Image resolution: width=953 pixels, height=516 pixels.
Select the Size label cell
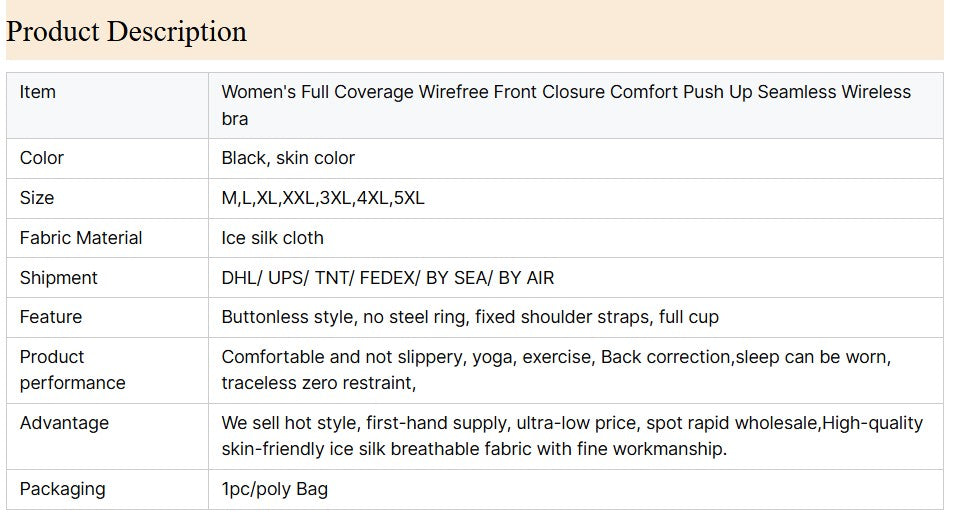(37, 198)
